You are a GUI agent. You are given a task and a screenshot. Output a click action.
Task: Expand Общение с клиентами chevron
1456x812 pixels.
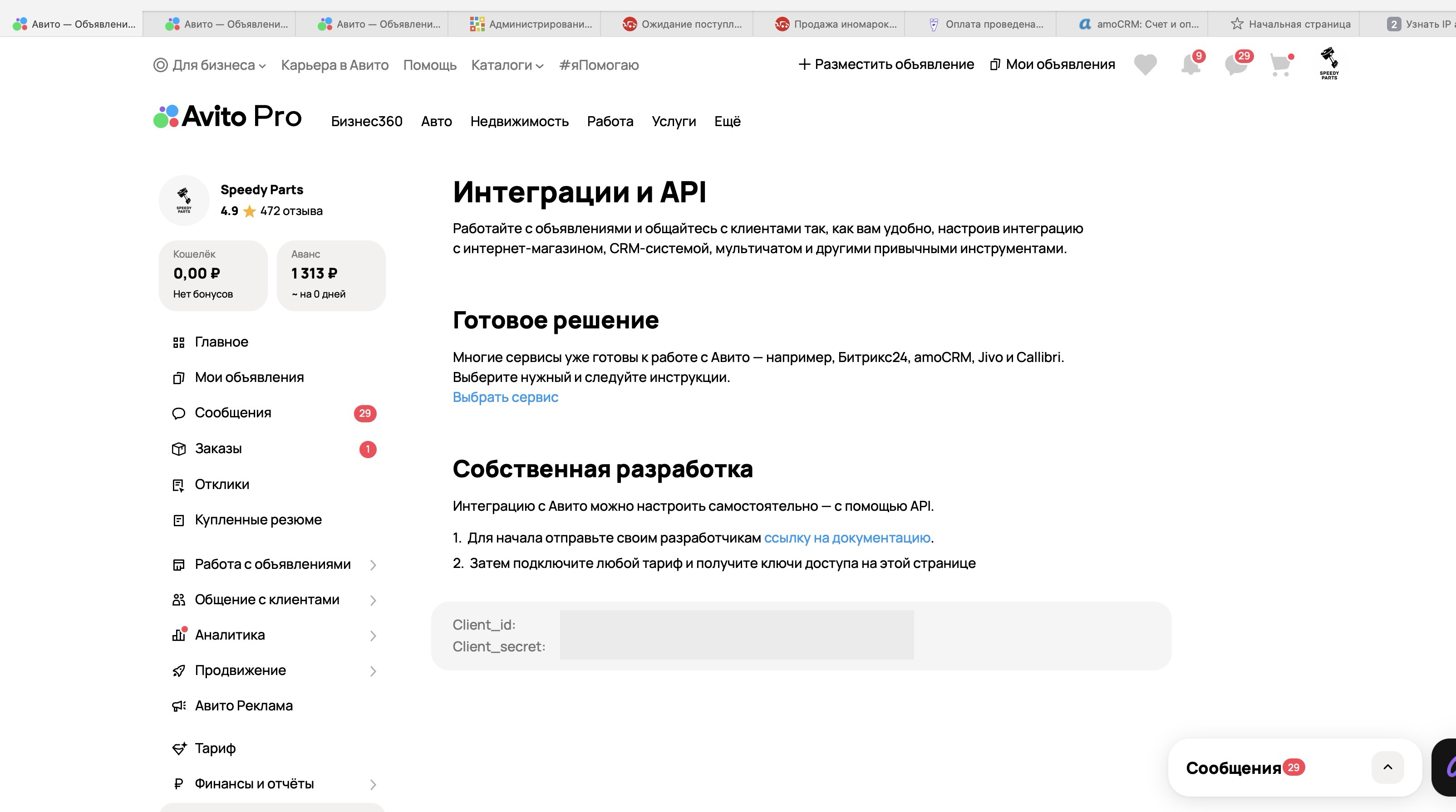tap(373, 601)
